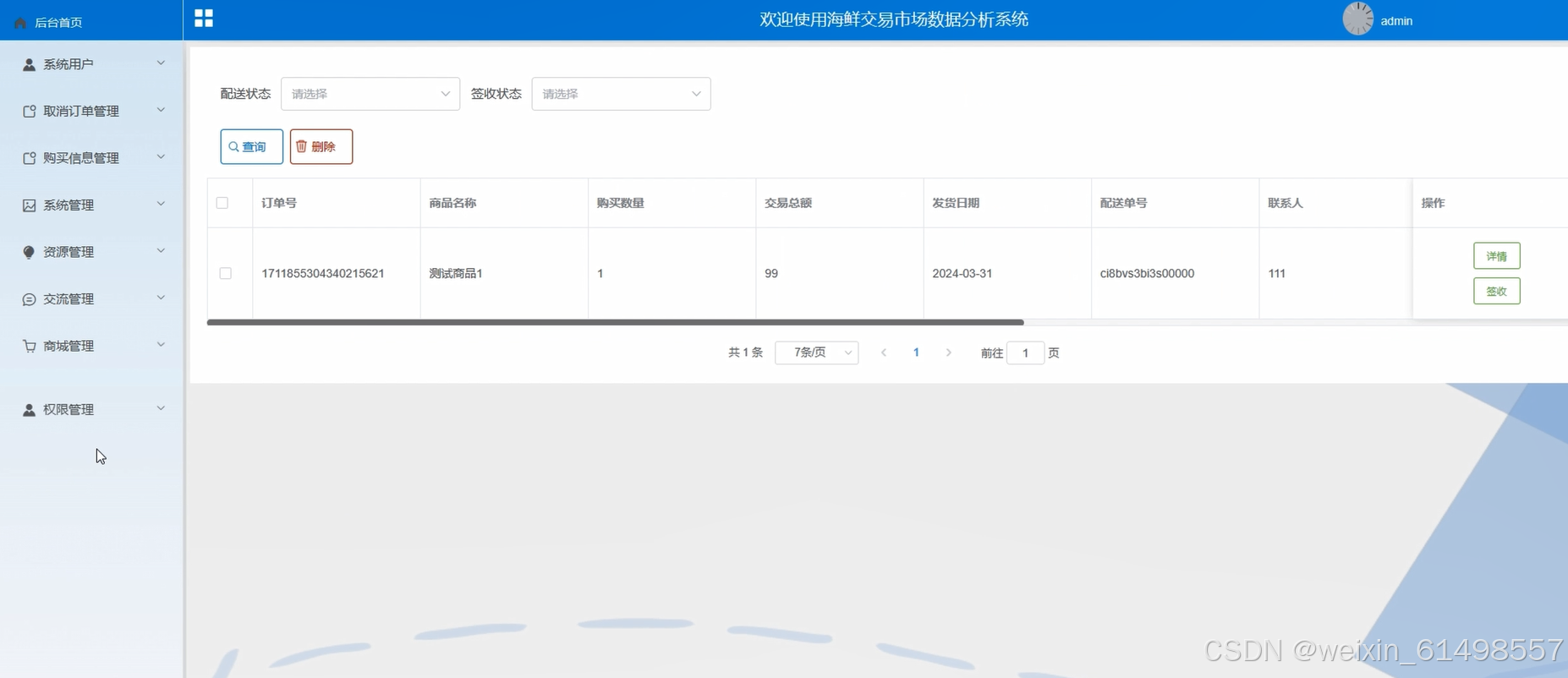Open the 7条/页 page size selector
The image size is (1568, 678).
pos(816,353)
